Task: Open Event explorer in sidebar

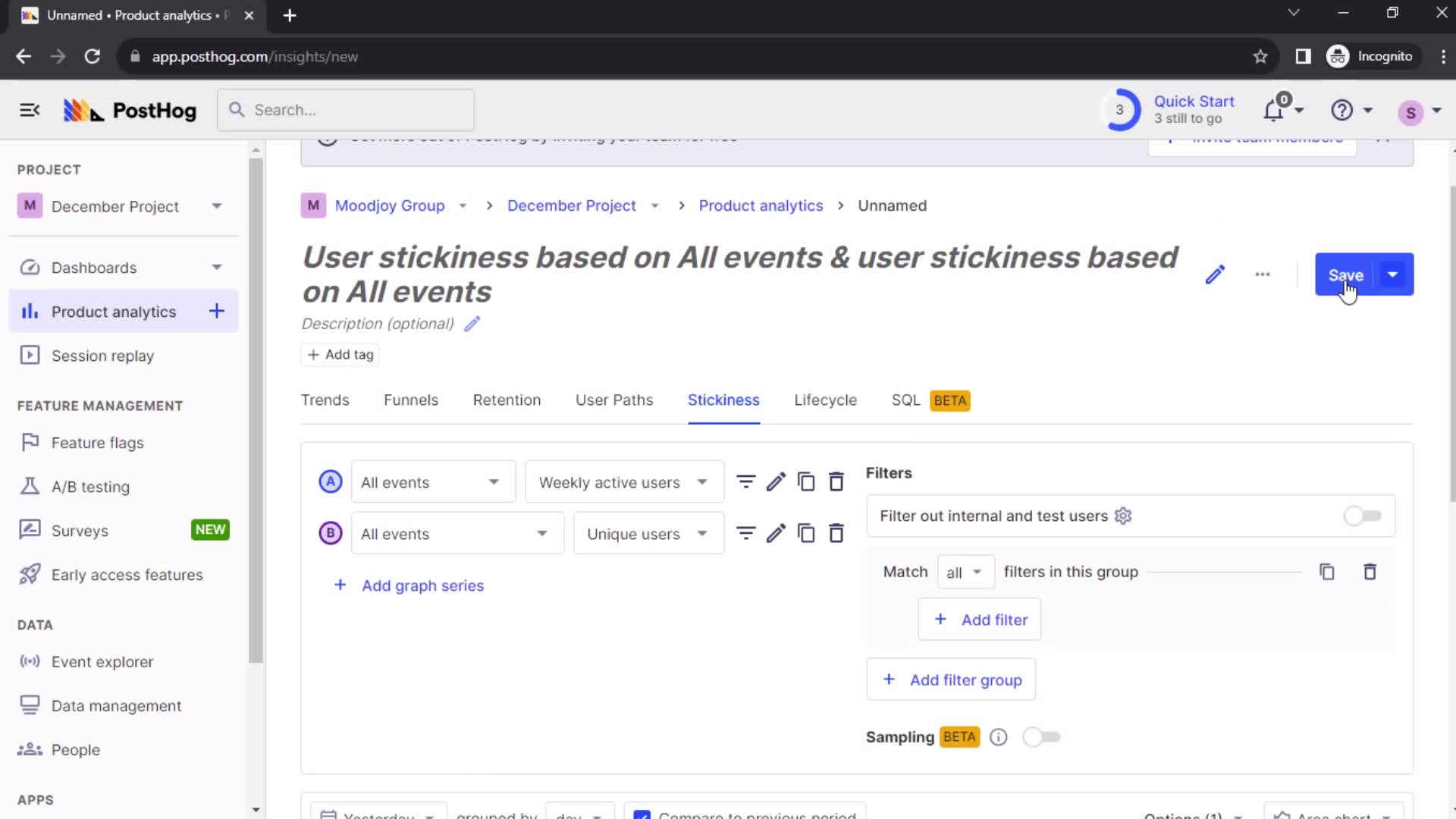Action: pos(123,662)
